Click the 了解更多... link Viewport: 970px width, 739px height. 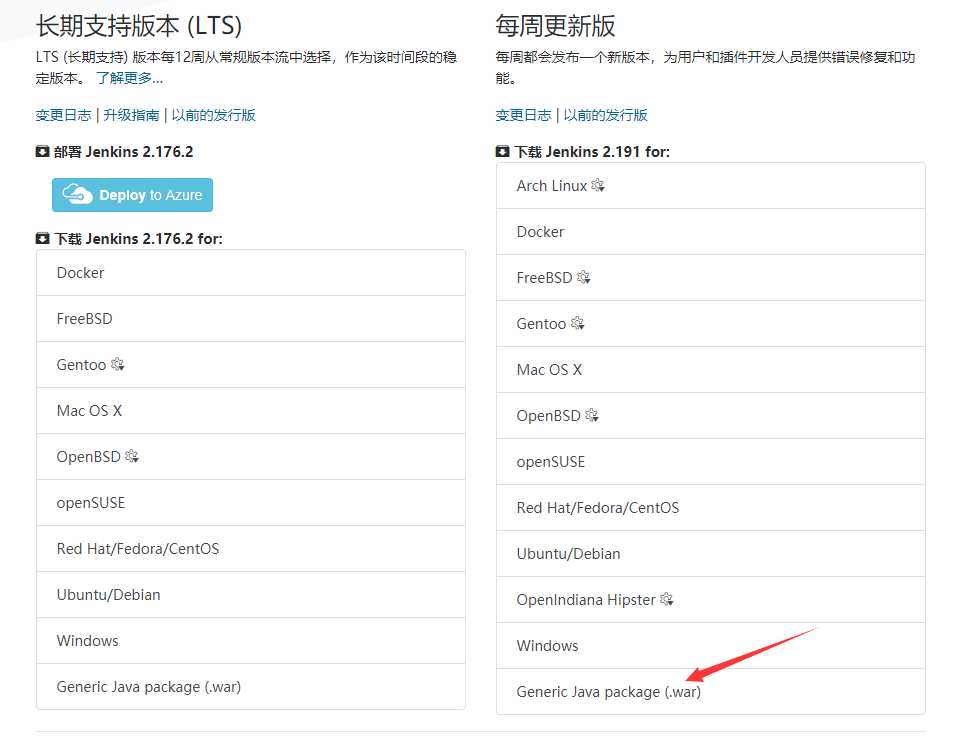click(129, 78)
